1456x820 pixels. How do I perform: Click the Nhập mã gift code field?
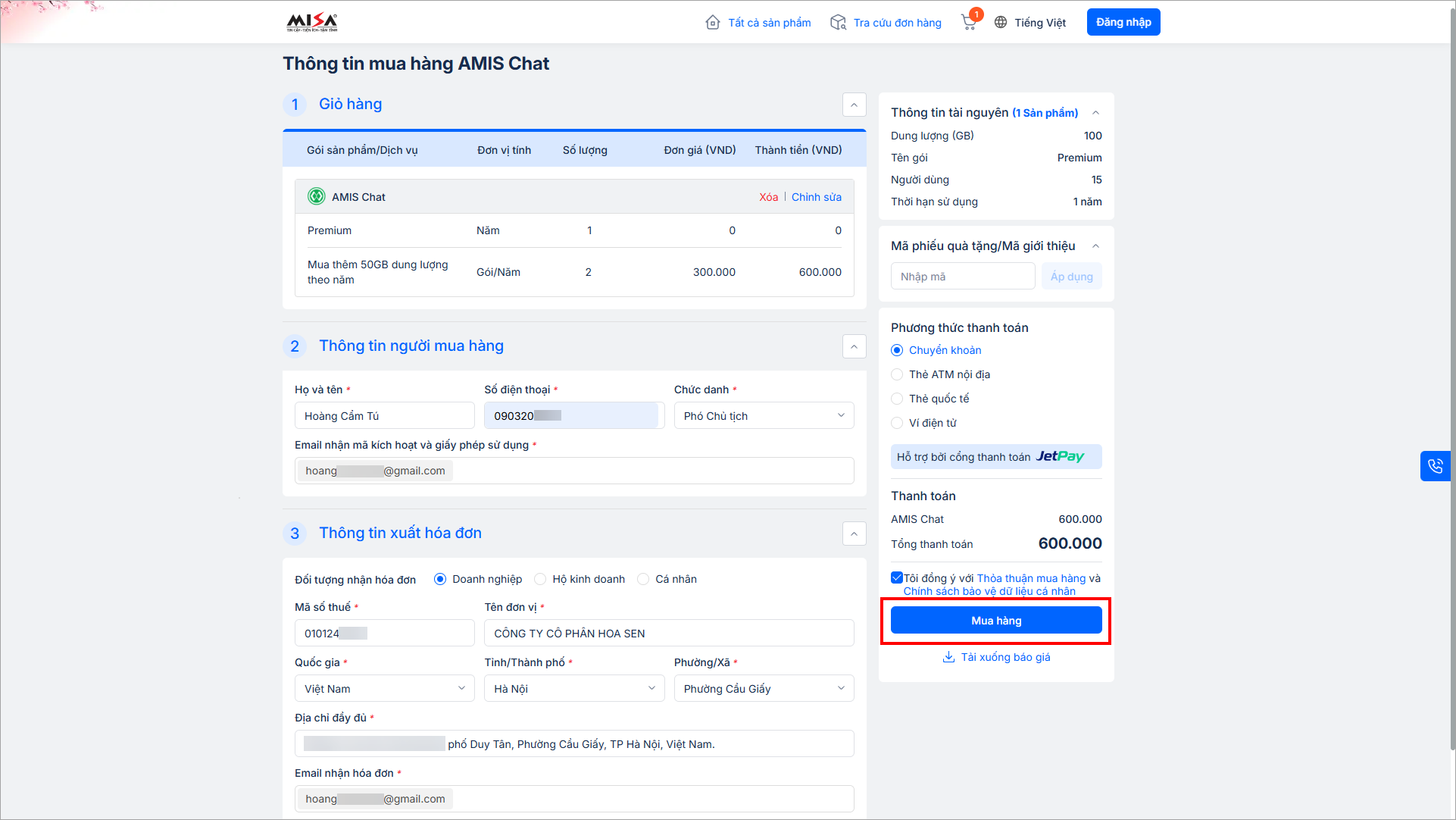tap(962, 277)
